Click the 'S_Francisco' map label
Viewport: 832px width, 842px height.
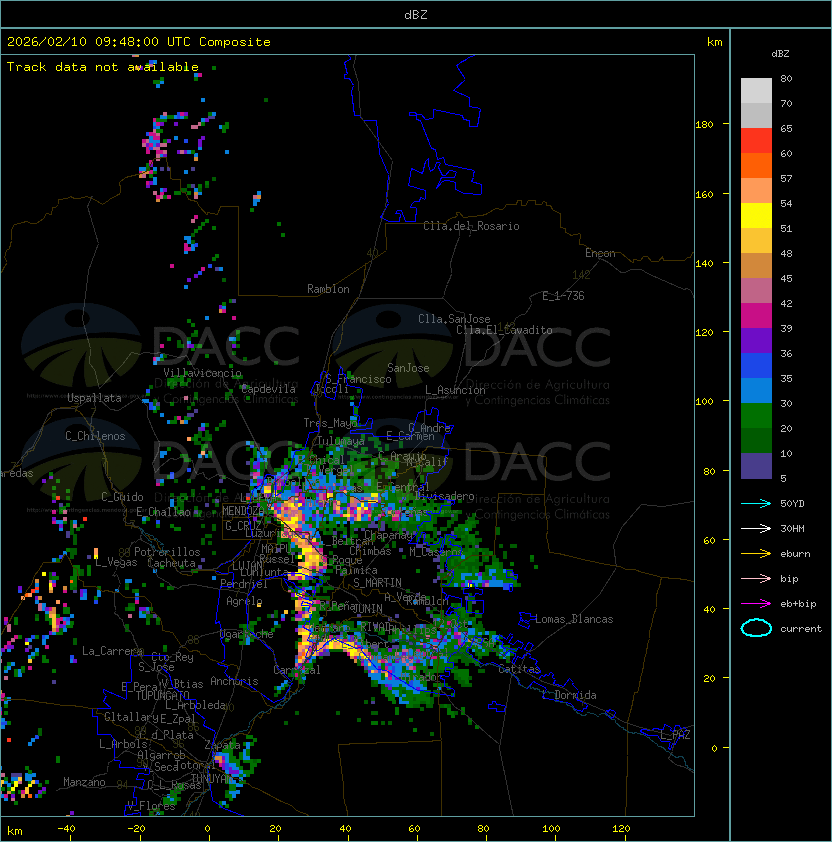pos(358,379)
